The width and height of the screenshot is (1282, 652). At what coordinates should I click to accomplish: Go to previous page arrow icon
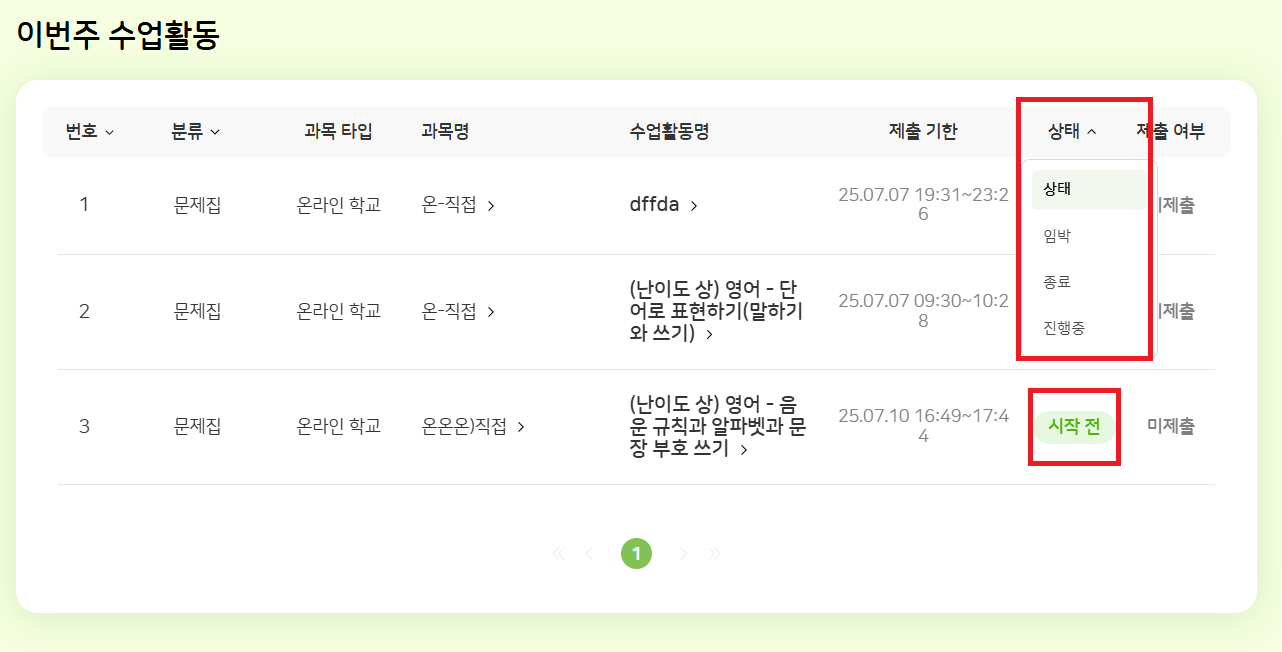point(589,553)
